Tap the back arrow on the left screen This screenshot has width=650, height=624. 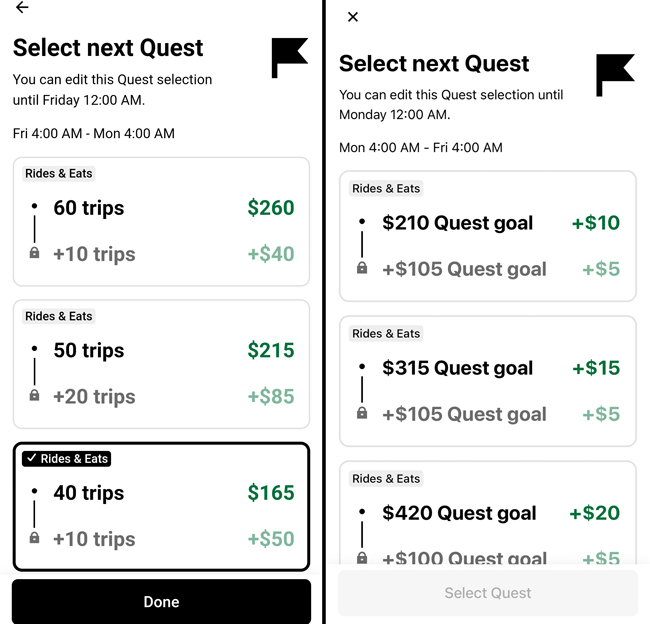[22, 7]
